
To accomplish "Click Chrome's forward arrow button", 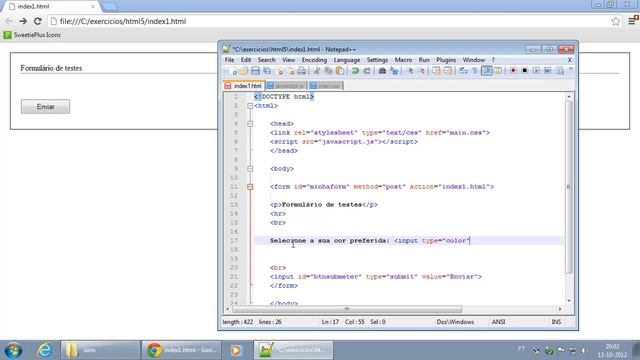I will (x=23, y=21).
